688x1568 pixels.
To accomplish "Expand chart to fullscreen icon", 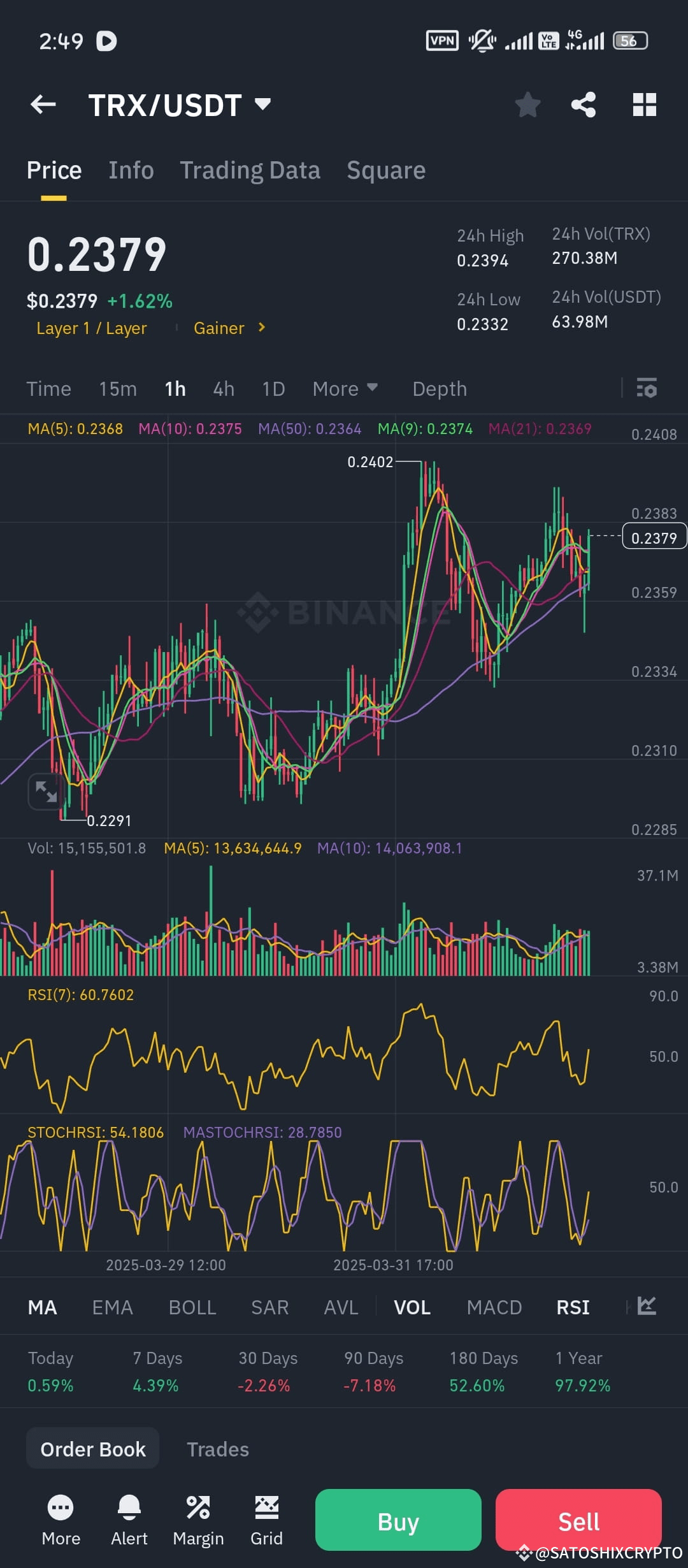I will (x=46, y=792).
